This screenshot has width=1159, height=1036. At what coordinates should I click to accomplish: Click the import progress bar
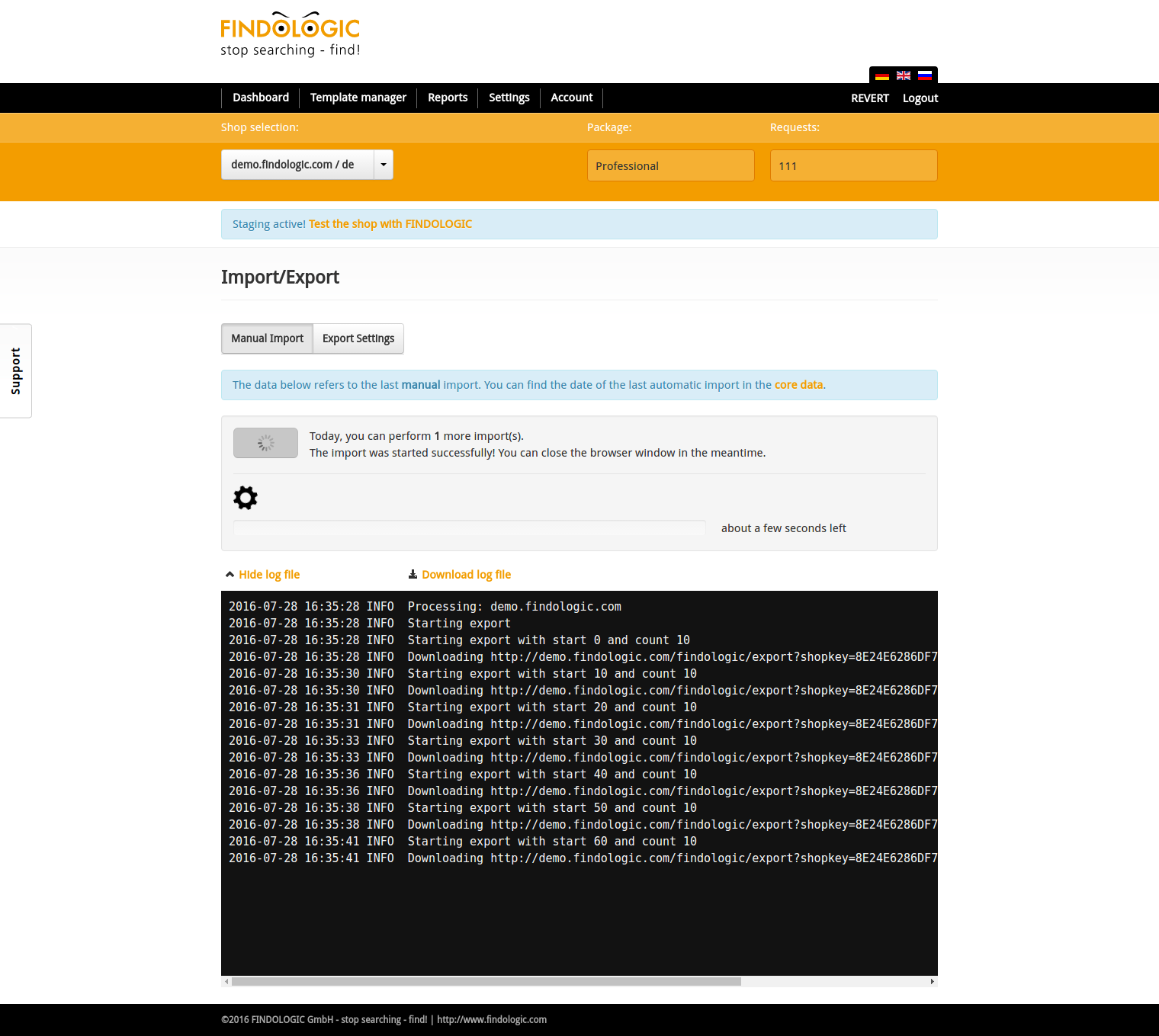470,528
